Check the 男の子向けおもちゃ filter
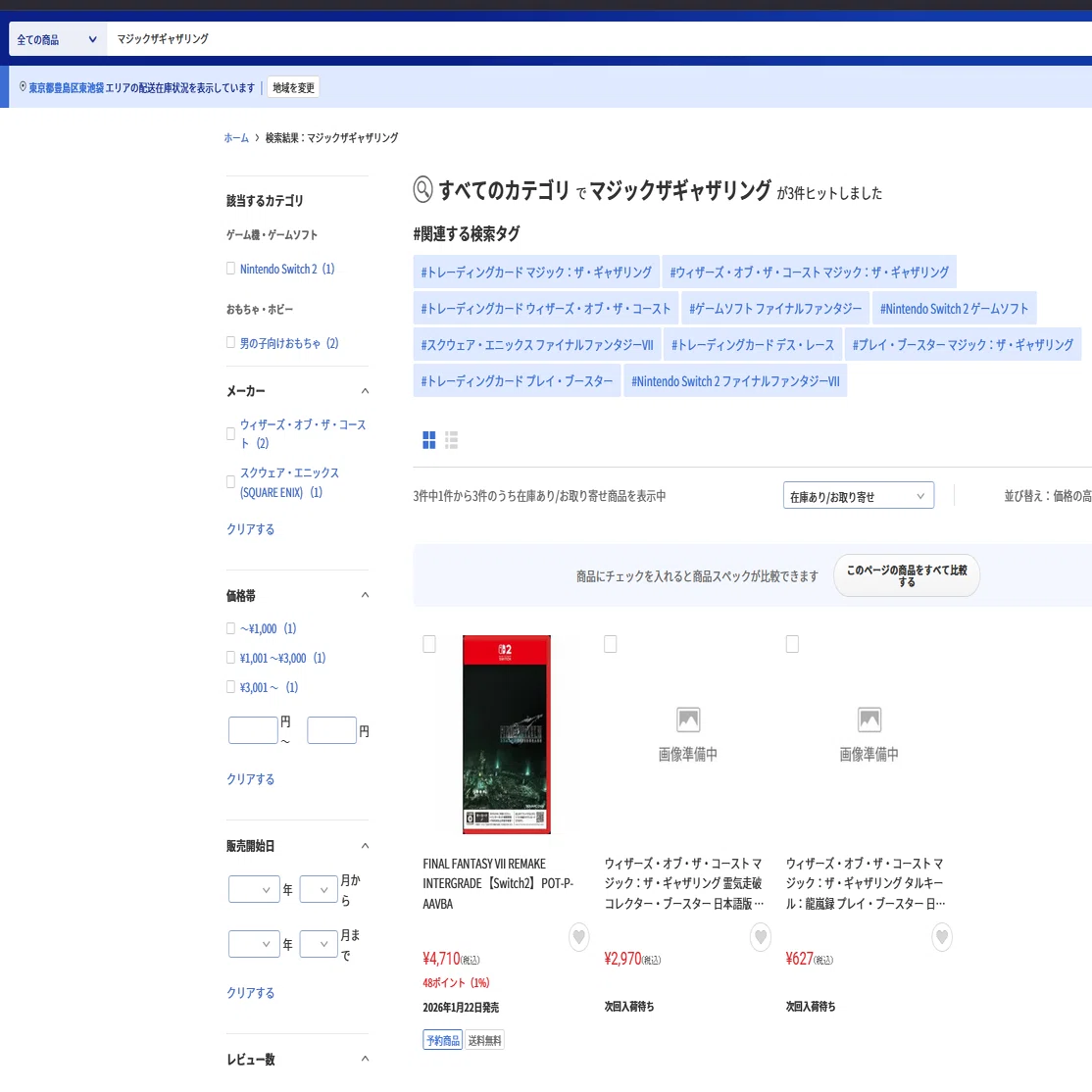Screen dimensions: 1092x1092 [230, 342]
